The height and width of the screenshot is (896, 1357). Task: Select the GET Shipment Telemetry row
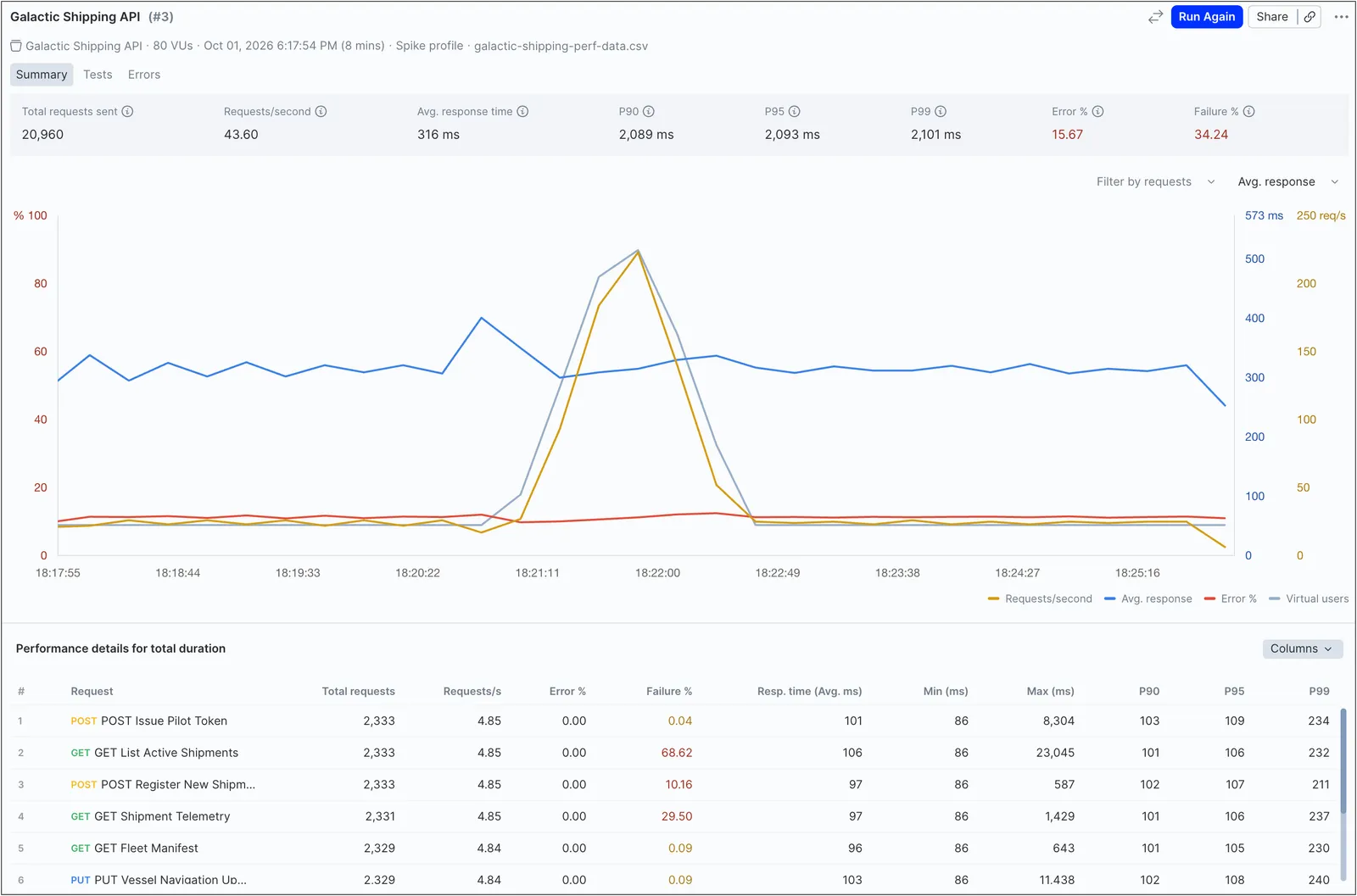pyautogui.click(x=675, y=816)
